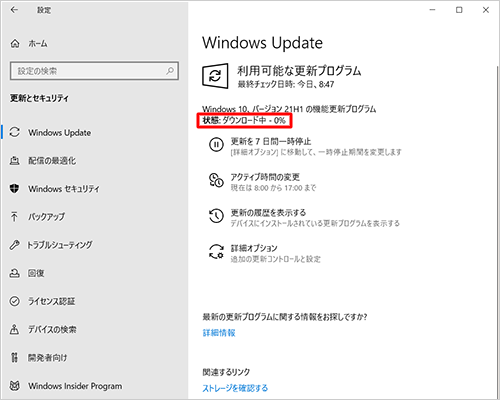This screenshot has width=500, height=400.
Task: Click the pause icon for 更新を7日間一時停止
Action: [216, 145]
